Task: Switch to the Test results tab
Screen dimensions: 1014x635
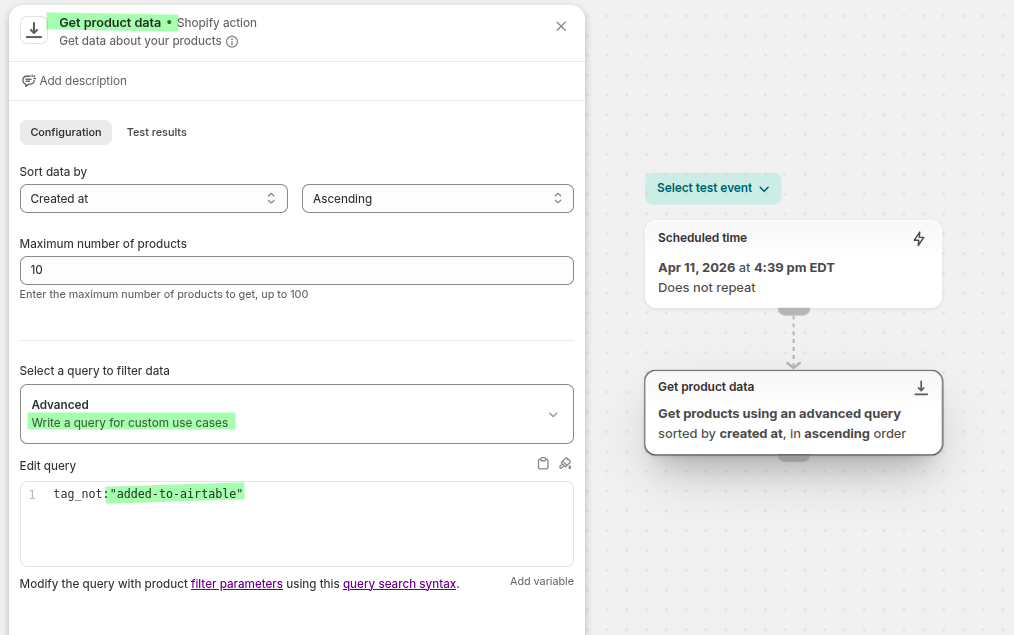Action: 156,132
